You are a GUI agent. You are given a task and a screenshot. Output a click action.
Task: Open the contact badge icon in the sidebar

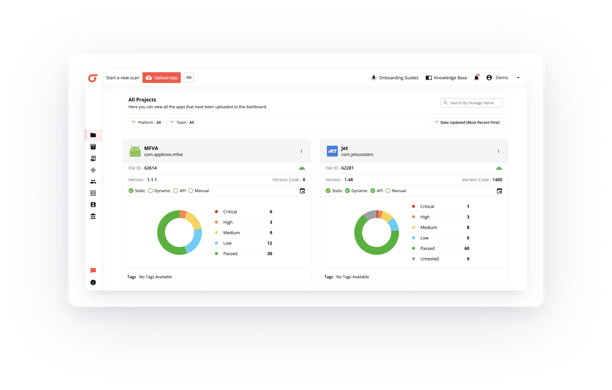click(x=93, y=205)
